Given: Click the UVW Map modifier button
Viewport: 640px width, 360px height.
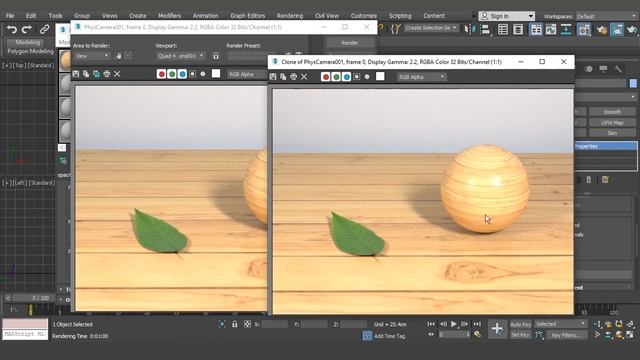Looking at the screenshot, I should point(612,122).
